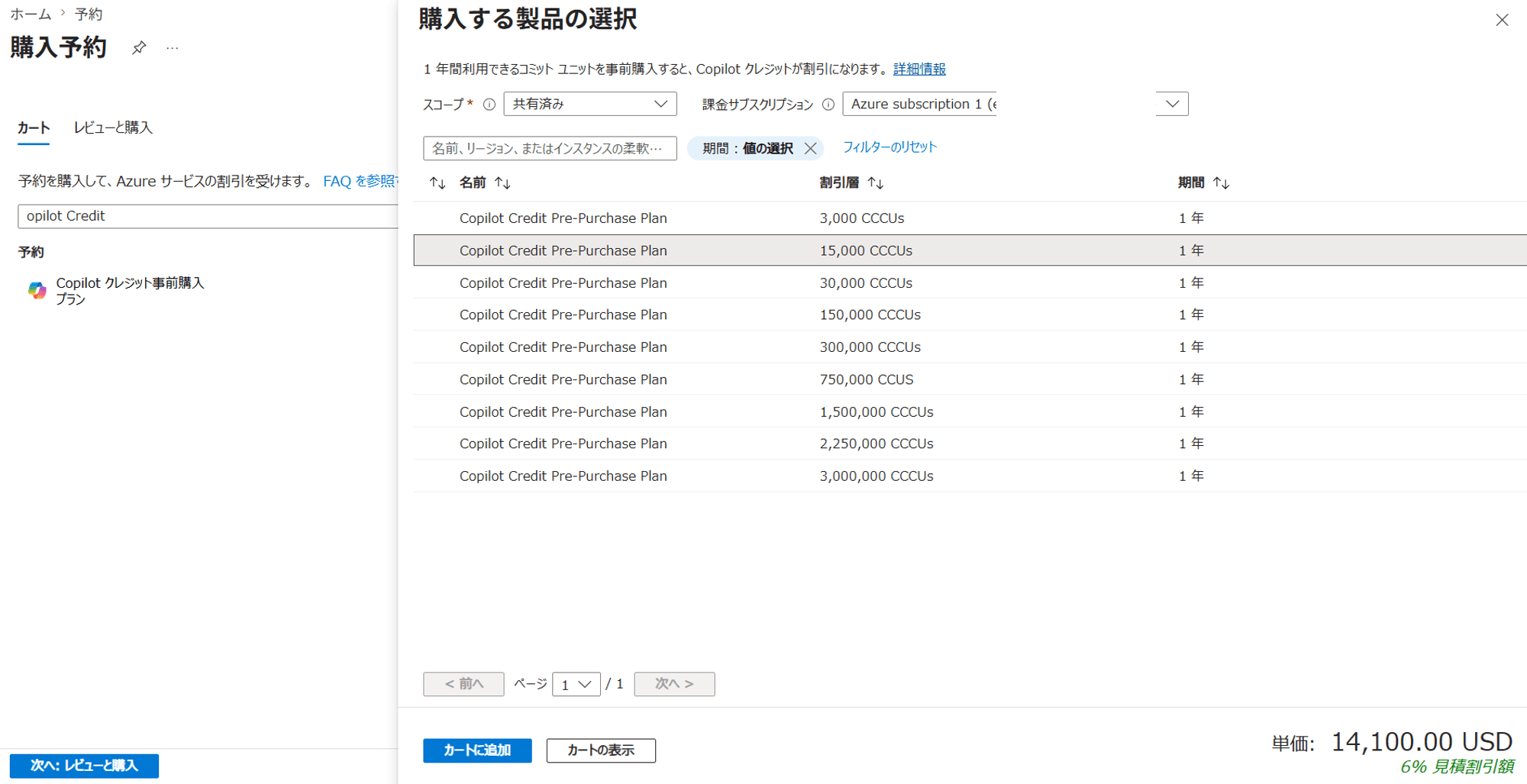Click the leftmost sort arrows in header

point(437,183)
